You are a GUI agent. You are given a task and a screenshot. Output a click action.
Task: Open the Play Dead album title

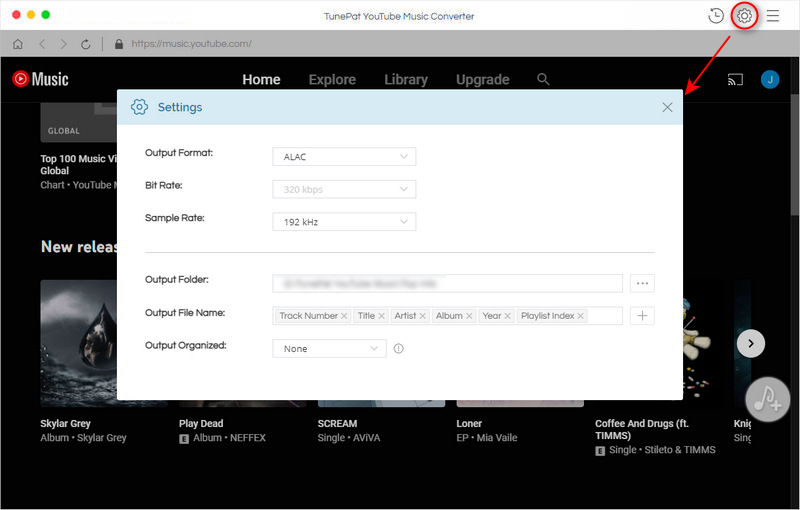pyautogui.click(x=201, y=423)
